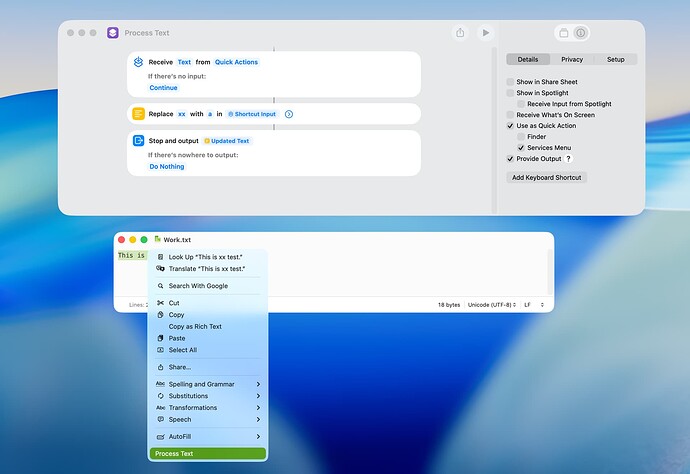Click the Substitutions circular arrows icon
Viewport: 690px width, 474px height.
160,396
